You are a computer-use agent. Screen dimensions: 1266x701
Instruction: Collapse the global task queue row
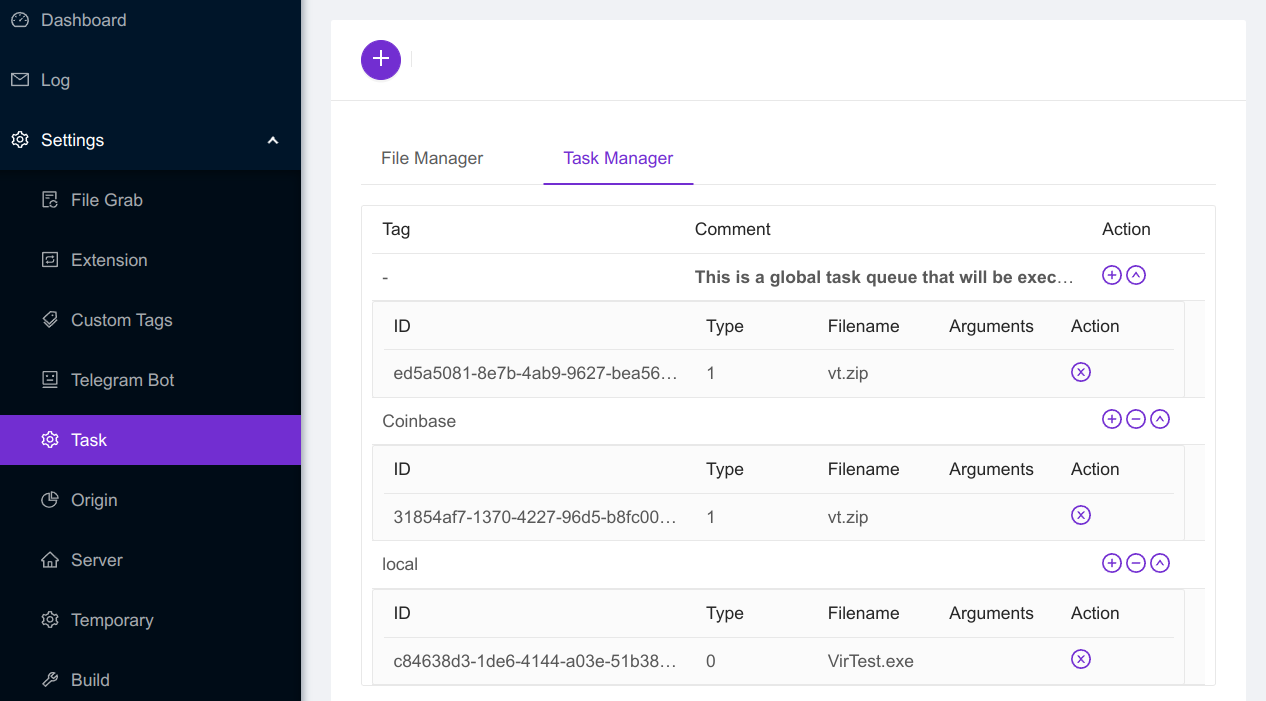[1136, 275]
